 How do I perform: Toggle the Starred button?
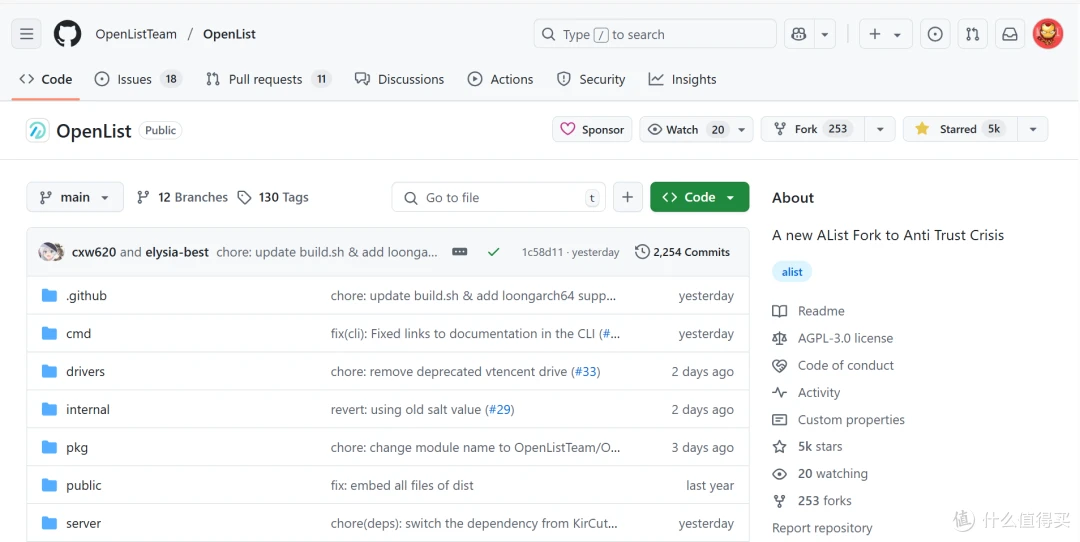(x=958, y=129)
